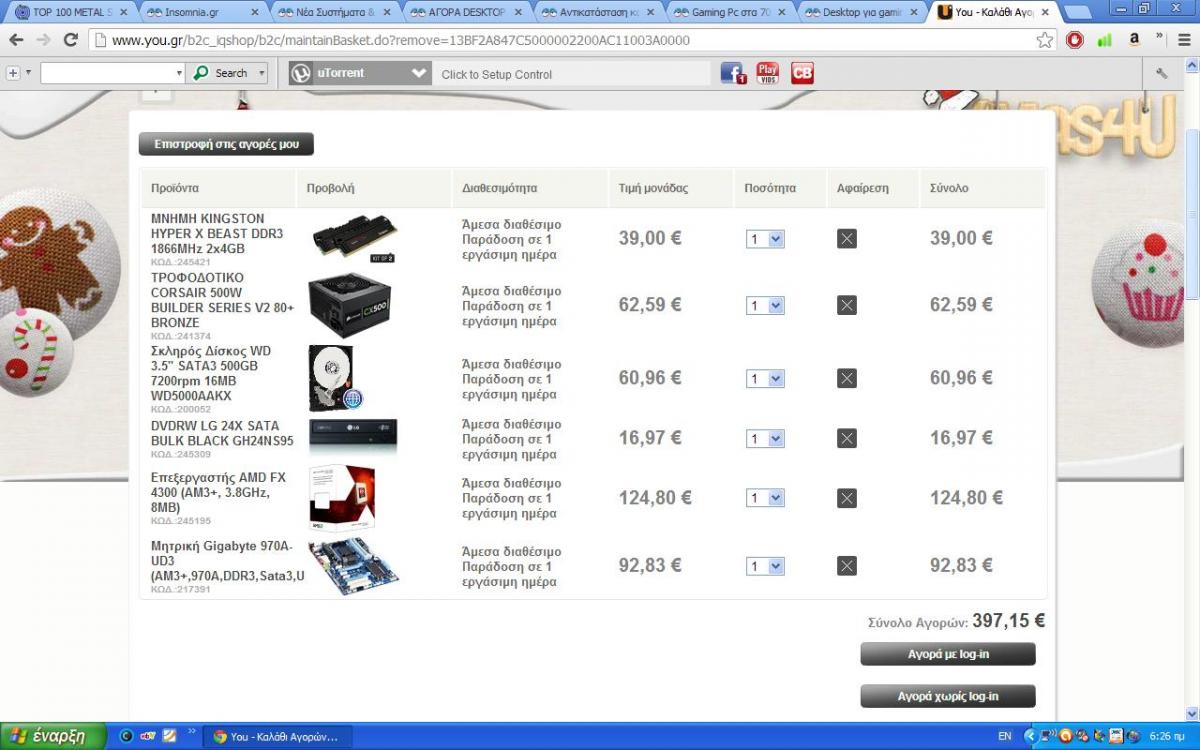Open Kingston Hyper X memory thumbnail

(x=354, y=239)
